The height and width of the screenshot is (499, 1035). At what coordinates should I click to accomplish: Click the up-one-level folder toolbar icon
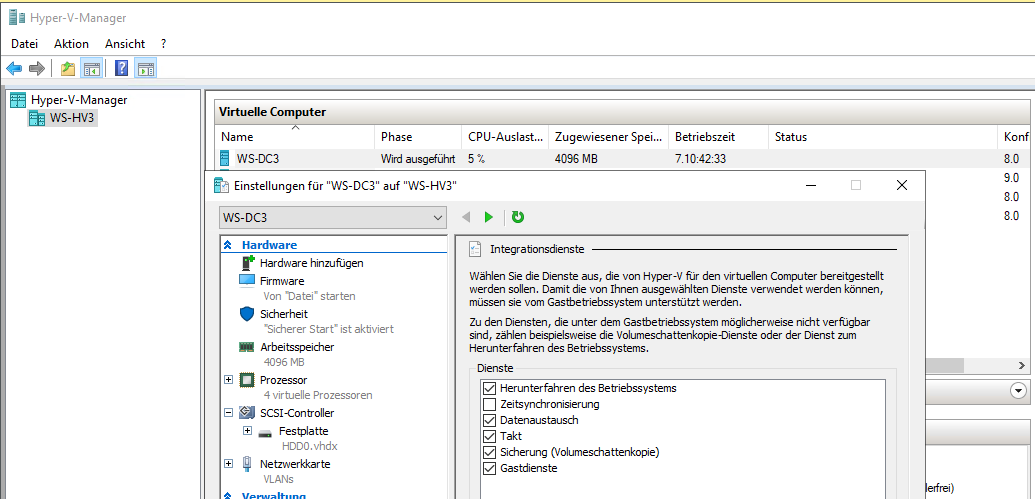tap(67, 68)
